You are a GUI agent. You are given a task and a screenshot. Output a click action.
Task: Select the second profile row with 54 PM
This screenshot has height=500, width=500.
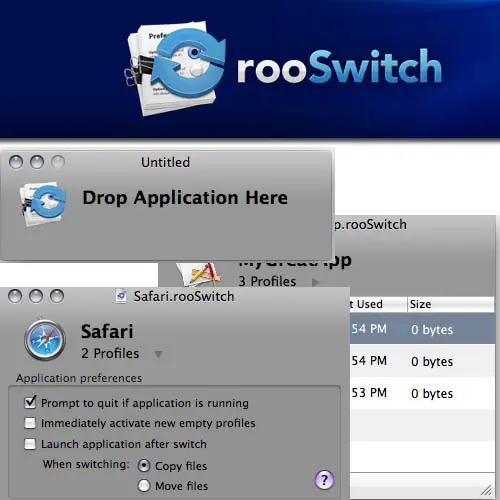422,361
